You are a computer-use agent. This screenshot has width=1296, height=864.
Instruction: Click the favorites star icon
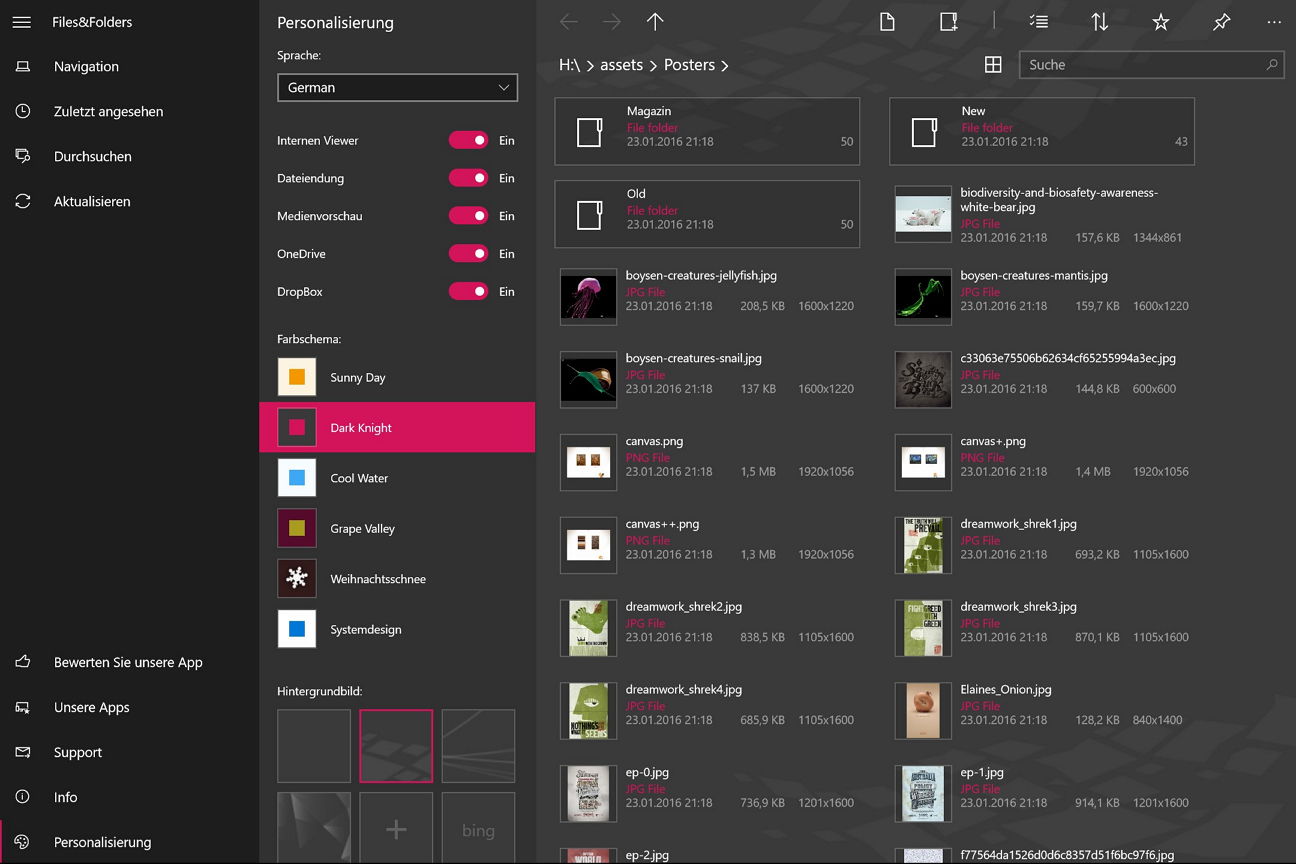(x=1161, y=22)
